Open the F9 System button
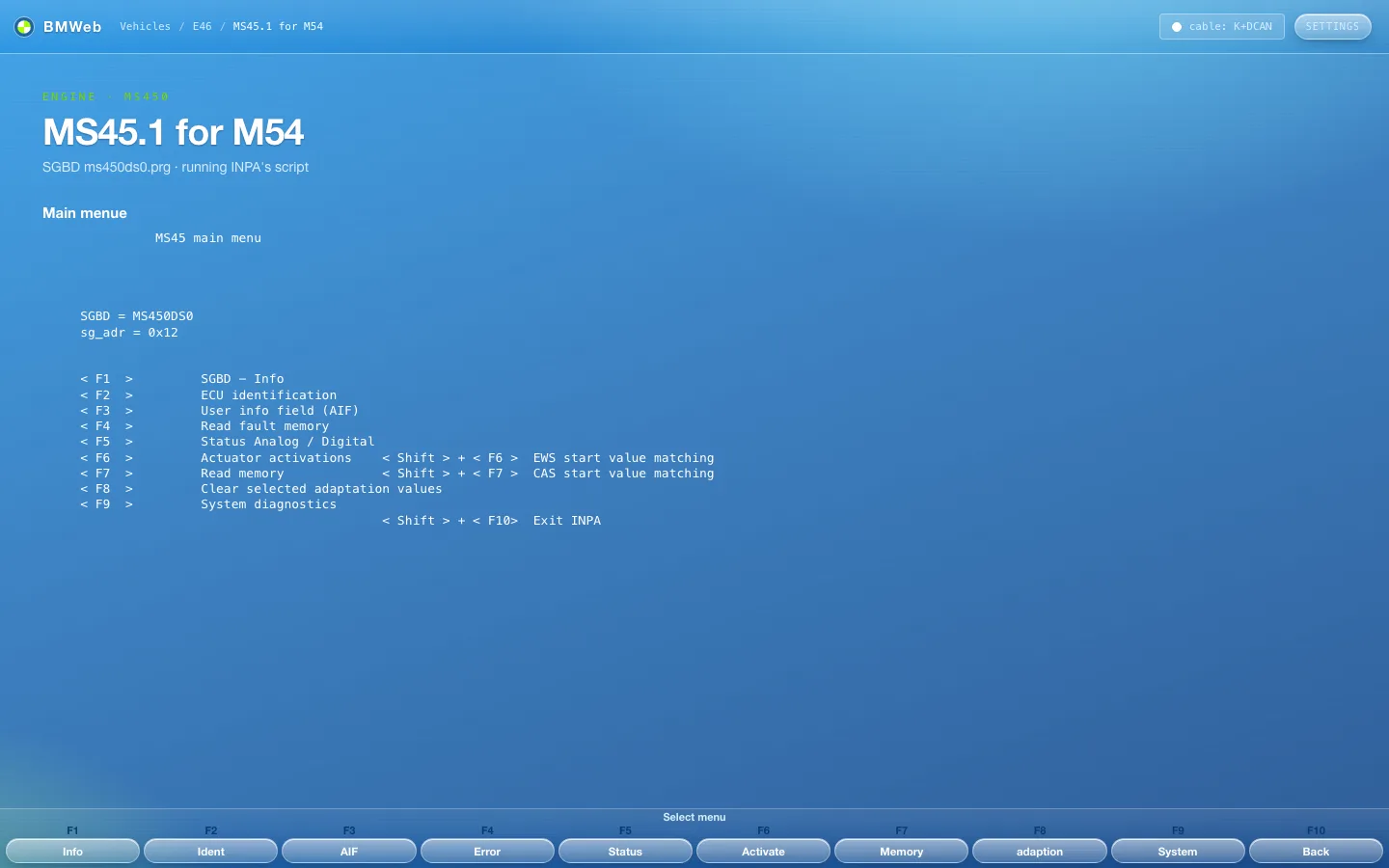This screenshot has width=1389, height=868. tap(1178, 851)
